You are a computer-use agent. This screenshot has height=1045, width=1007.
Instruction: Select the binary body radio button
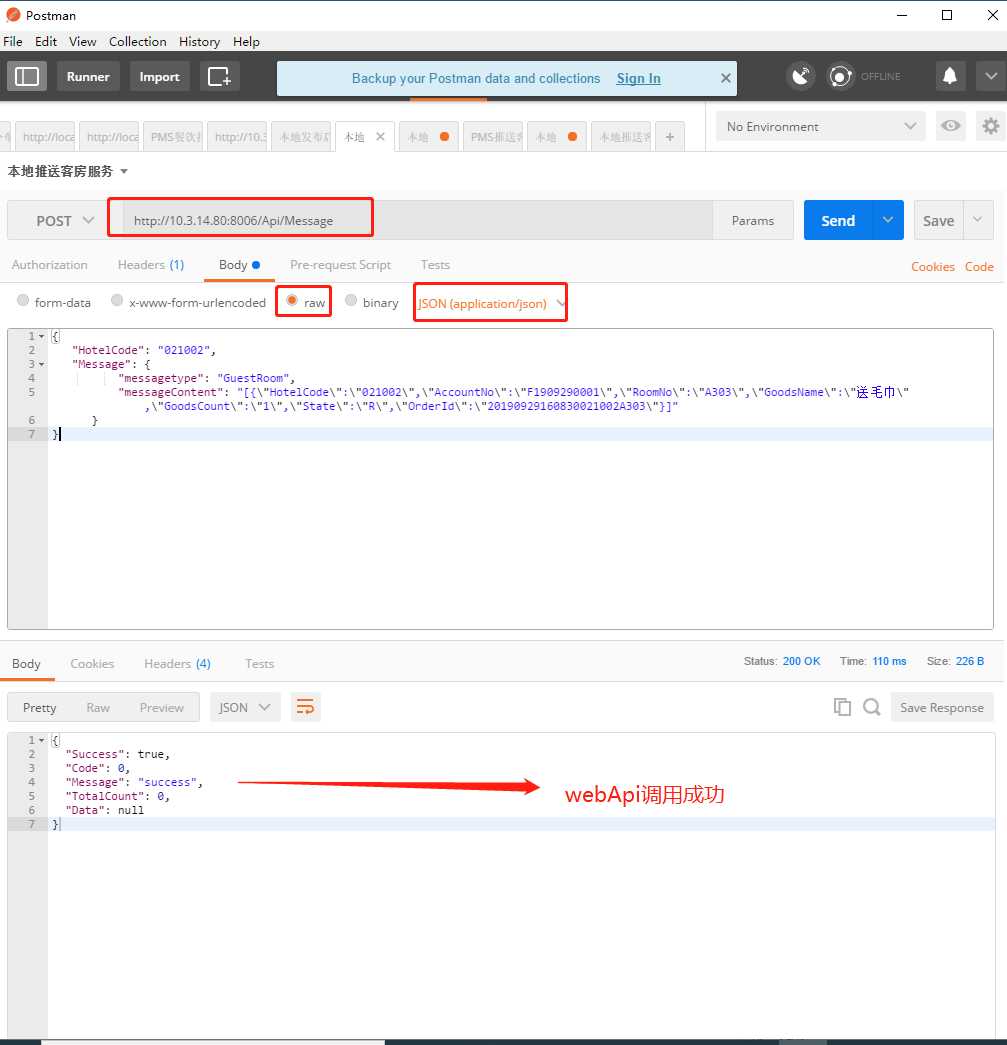tap(351, 301)
